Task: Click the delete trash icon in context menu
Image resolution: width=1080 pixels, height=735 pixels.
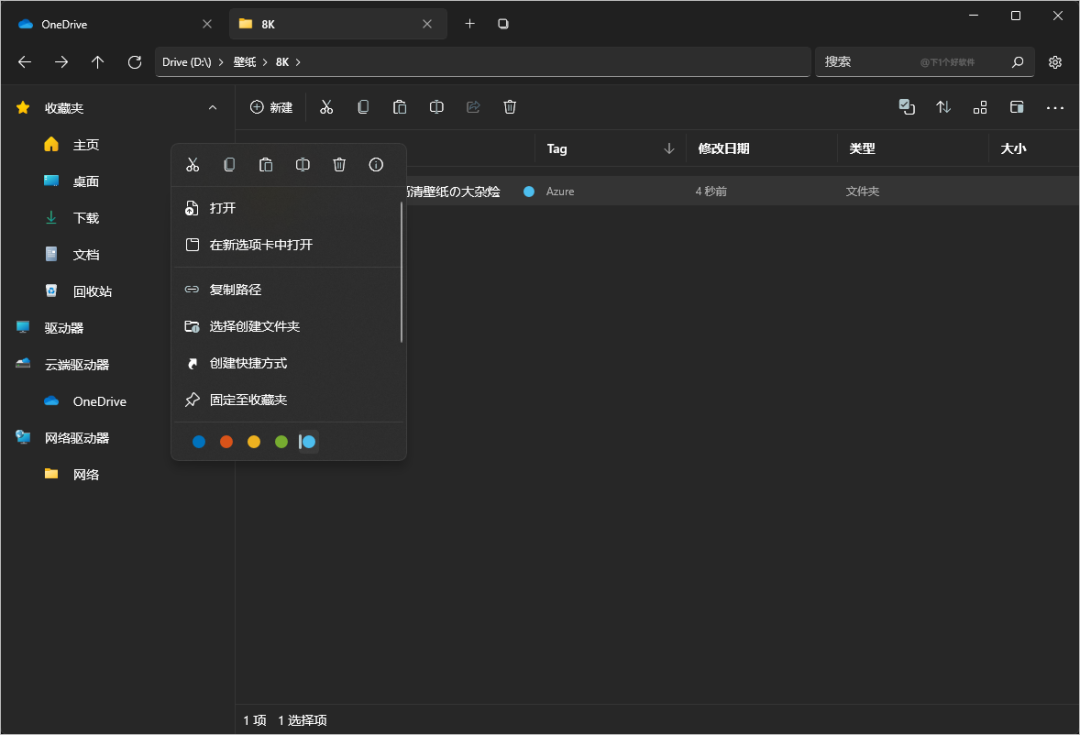Action: [339, 165]
